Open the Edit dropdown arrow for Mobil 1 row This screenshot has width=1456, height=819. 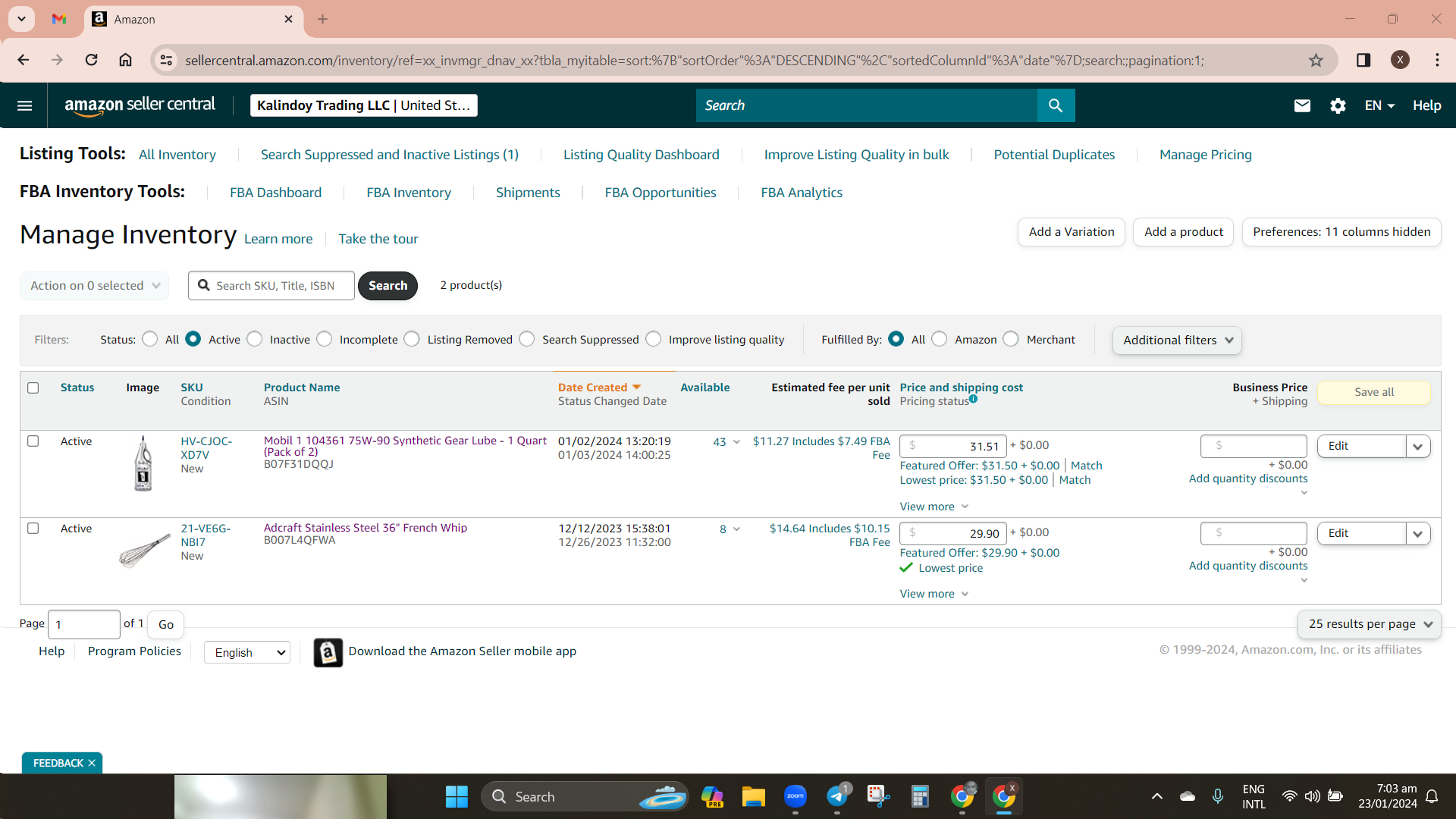1418,447
